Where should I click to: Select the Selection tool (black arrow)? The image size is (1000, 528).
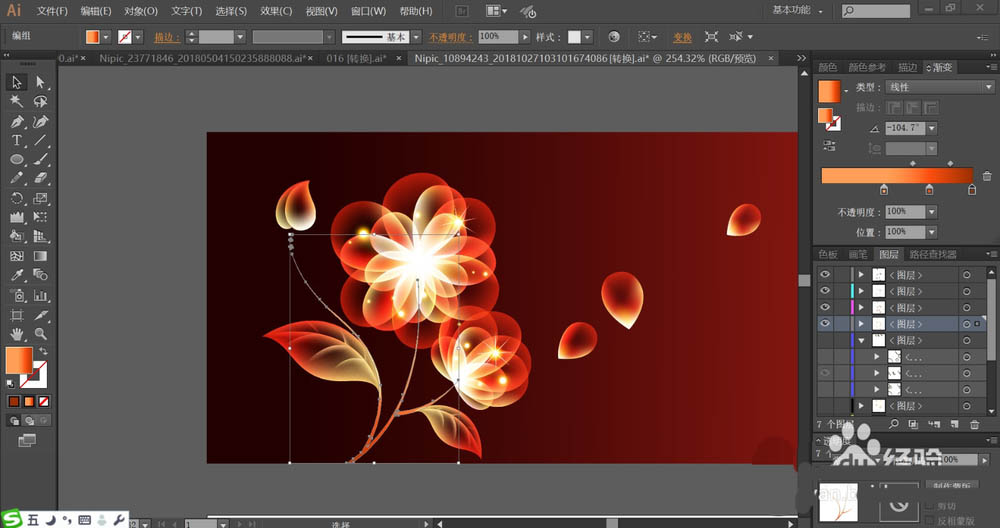[17, 83]
